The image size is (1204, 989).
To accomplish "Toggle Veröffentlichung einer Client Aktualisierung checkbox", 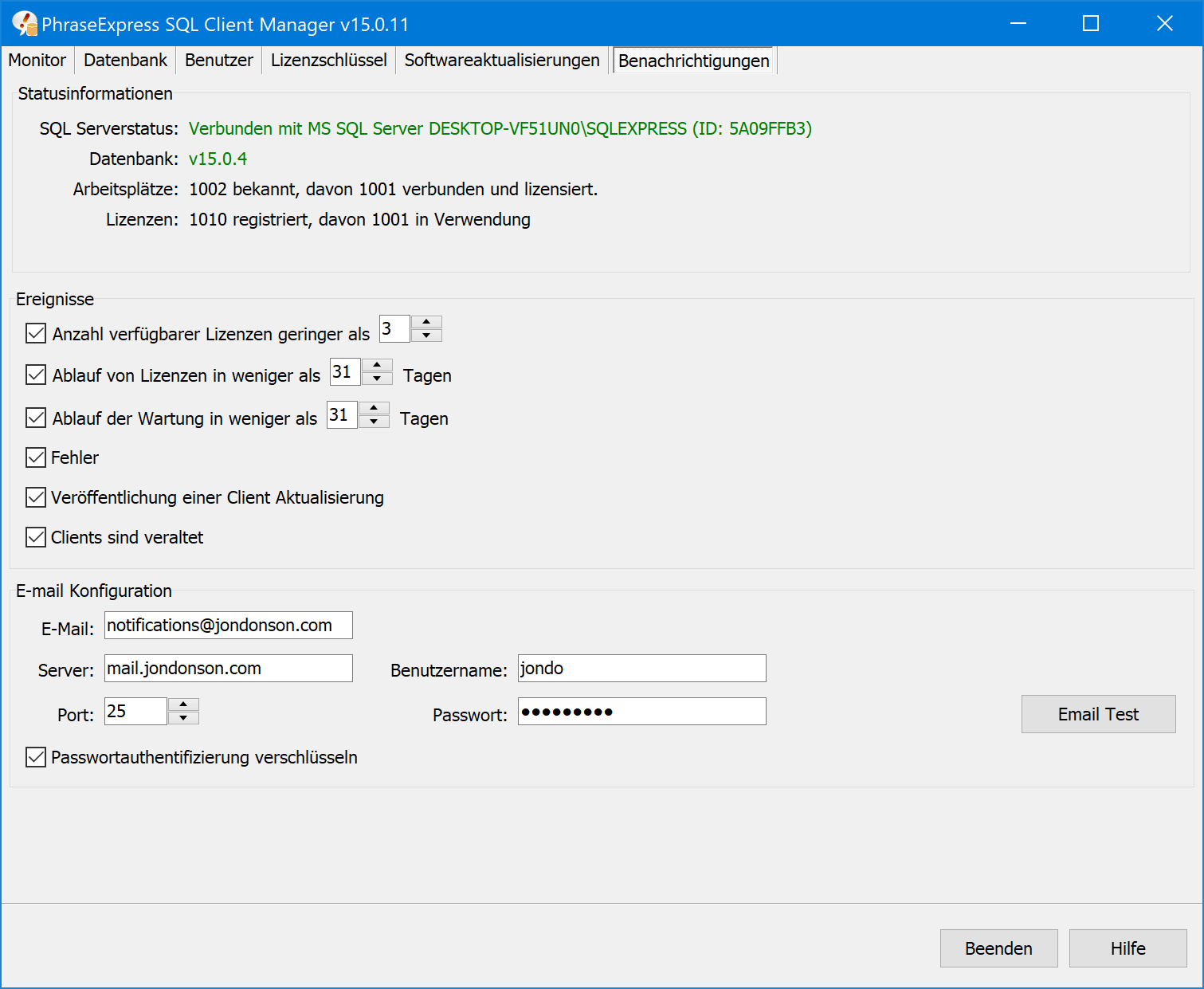I will point(36,497).
